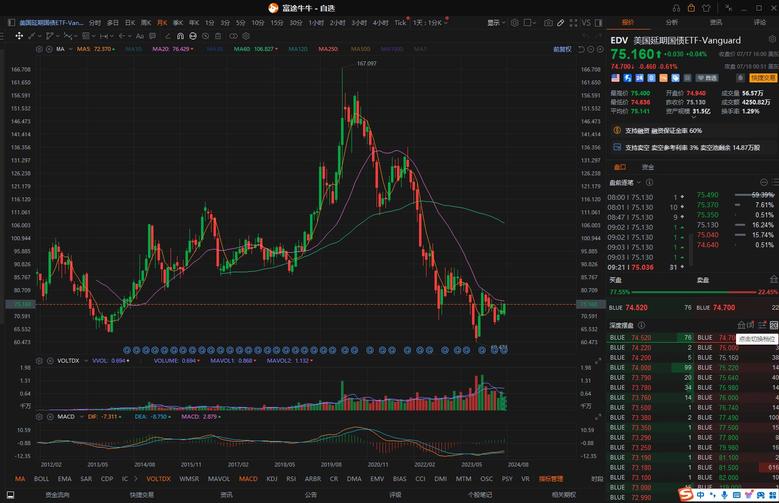This screenshot has height=503, width=779.
Task: Toggle the KDJ indicator
Action: click(272, 479)
